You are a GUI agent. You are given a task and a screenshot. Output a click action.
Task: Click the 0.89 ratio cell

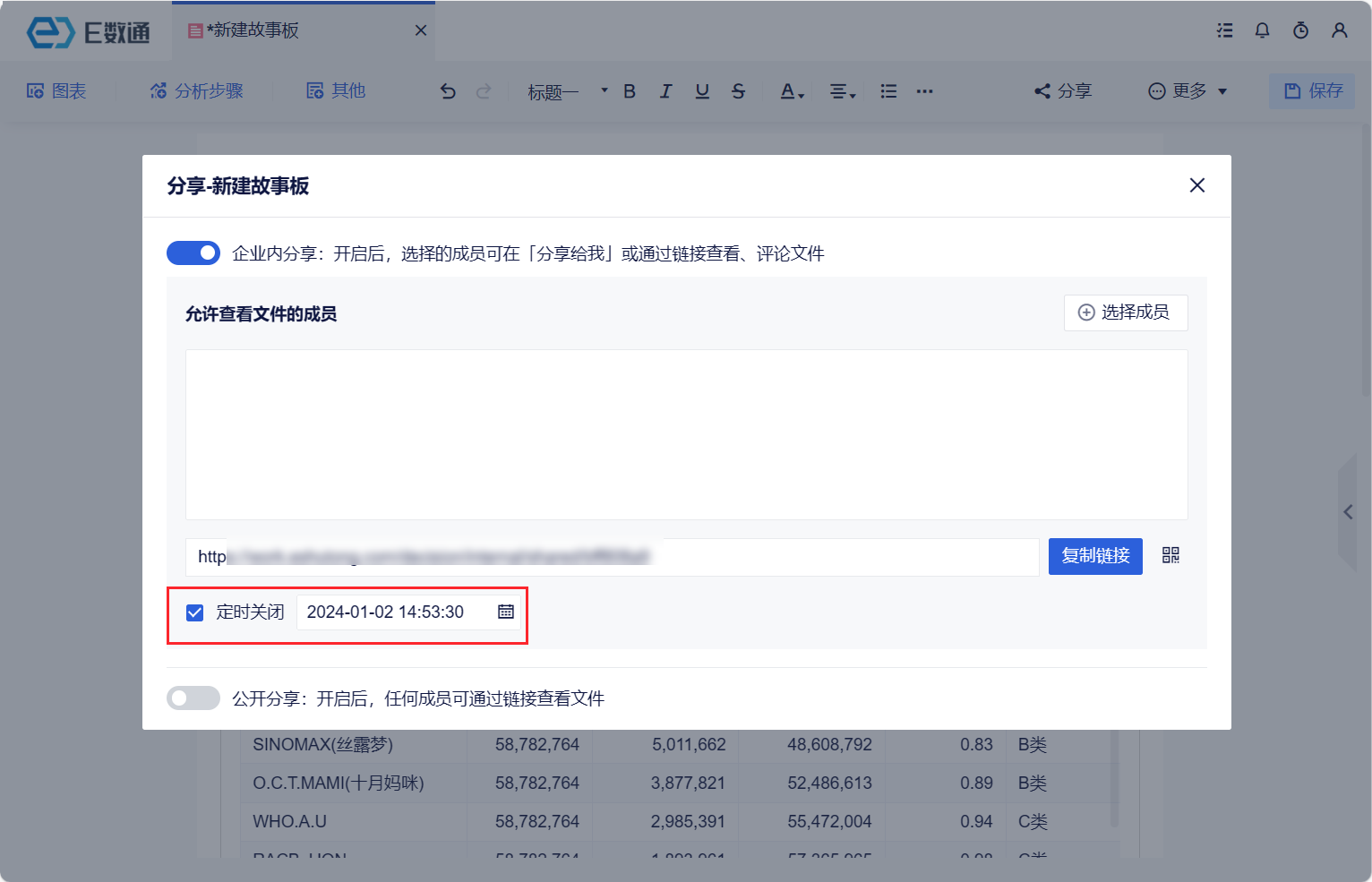(x=976, y=784)
